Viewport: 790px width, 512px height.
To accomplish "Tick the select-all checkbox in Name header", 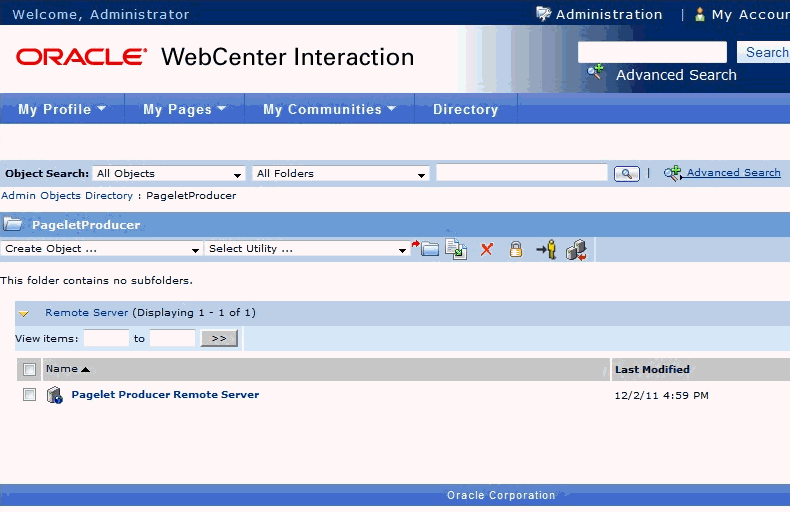I will point(29,369).
